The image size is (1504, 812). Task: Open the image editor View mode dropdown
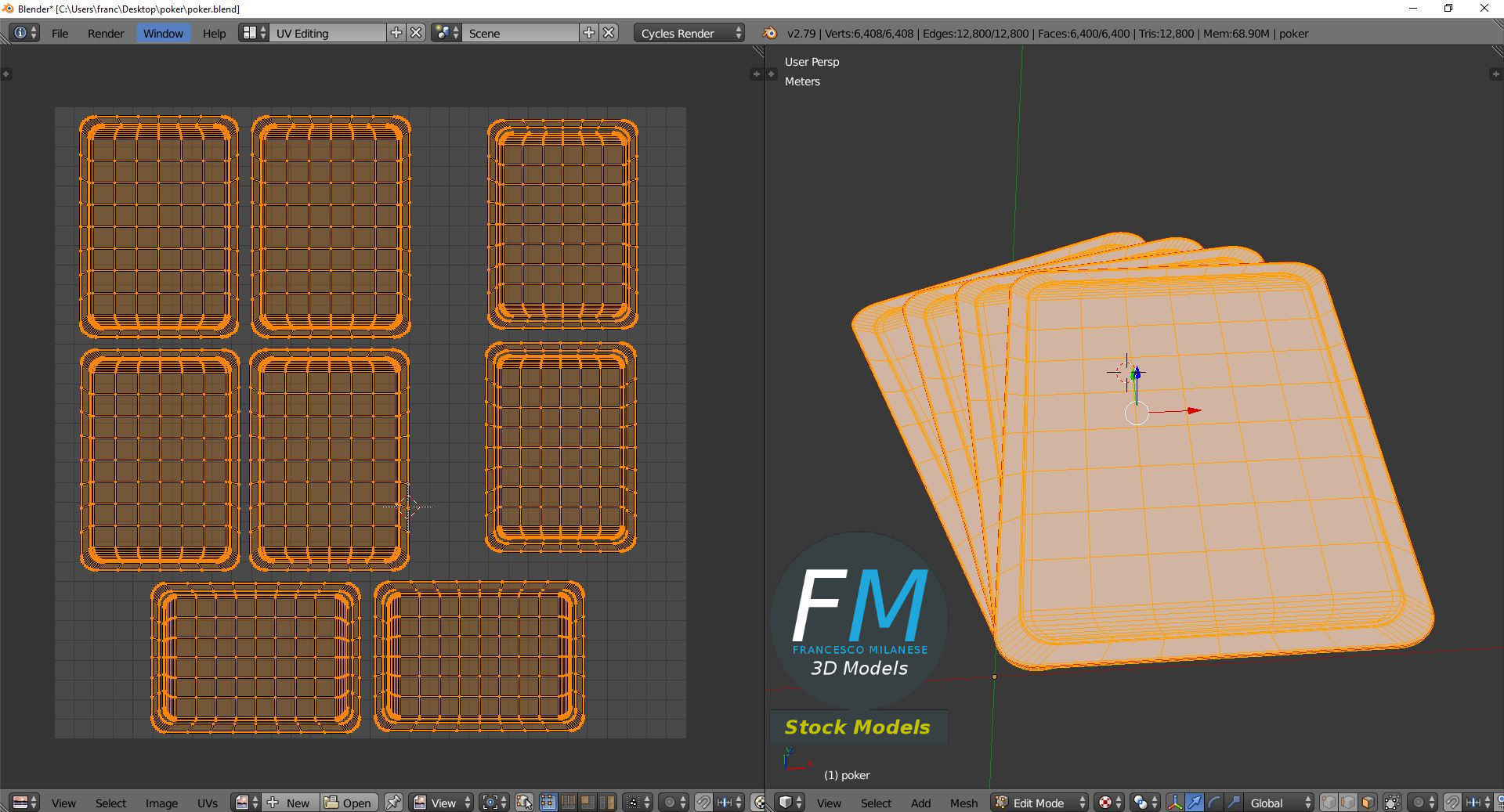442,803
